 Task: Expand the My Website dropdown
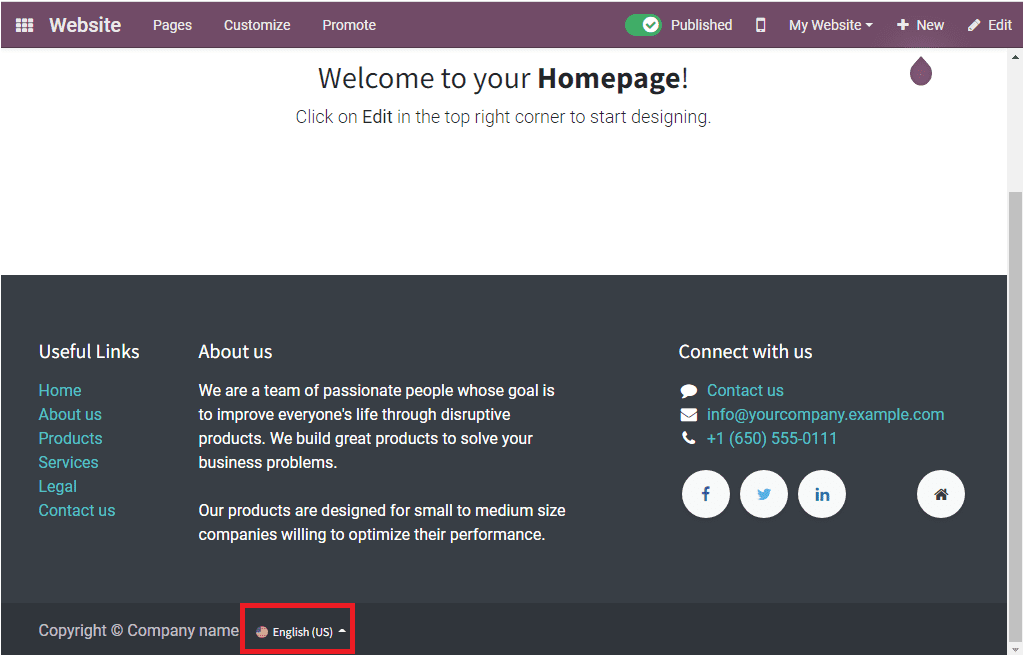click(830, 24)
